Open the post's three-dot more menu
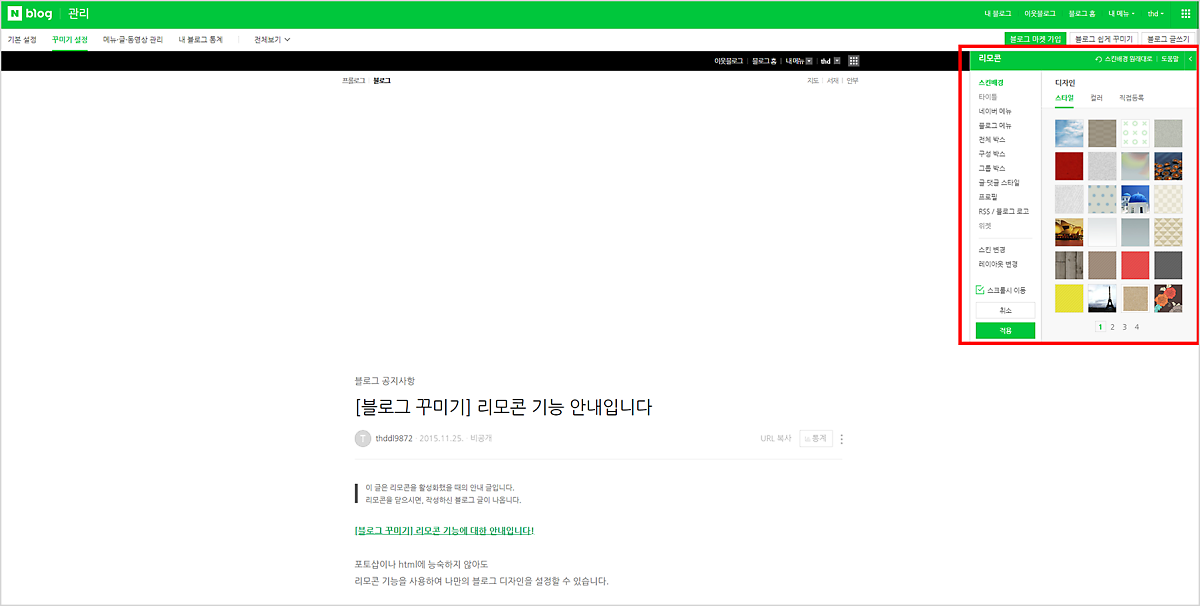The width and height of the screenshot is (1200, 606). point(842,438)
